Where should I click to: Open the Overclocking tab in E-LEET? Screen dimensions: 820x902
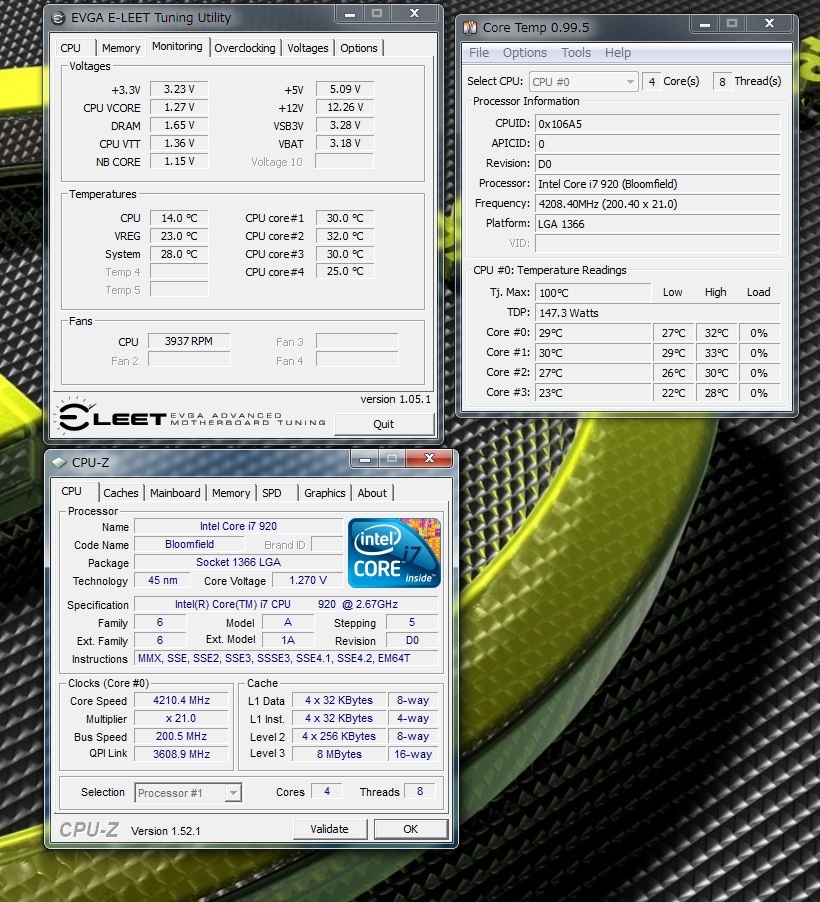coord(245,48)
